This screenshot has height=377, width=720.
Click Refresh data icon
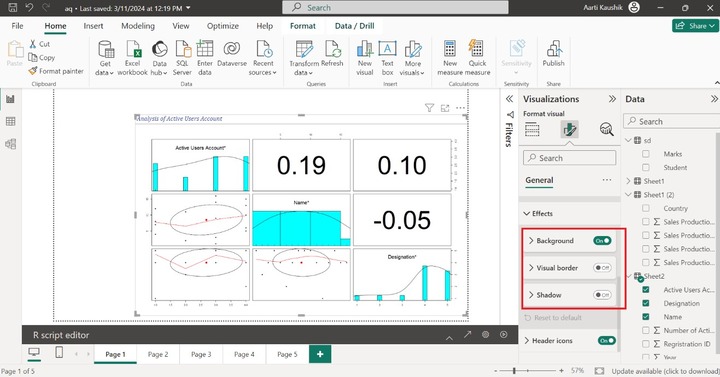tap(332, 49)
